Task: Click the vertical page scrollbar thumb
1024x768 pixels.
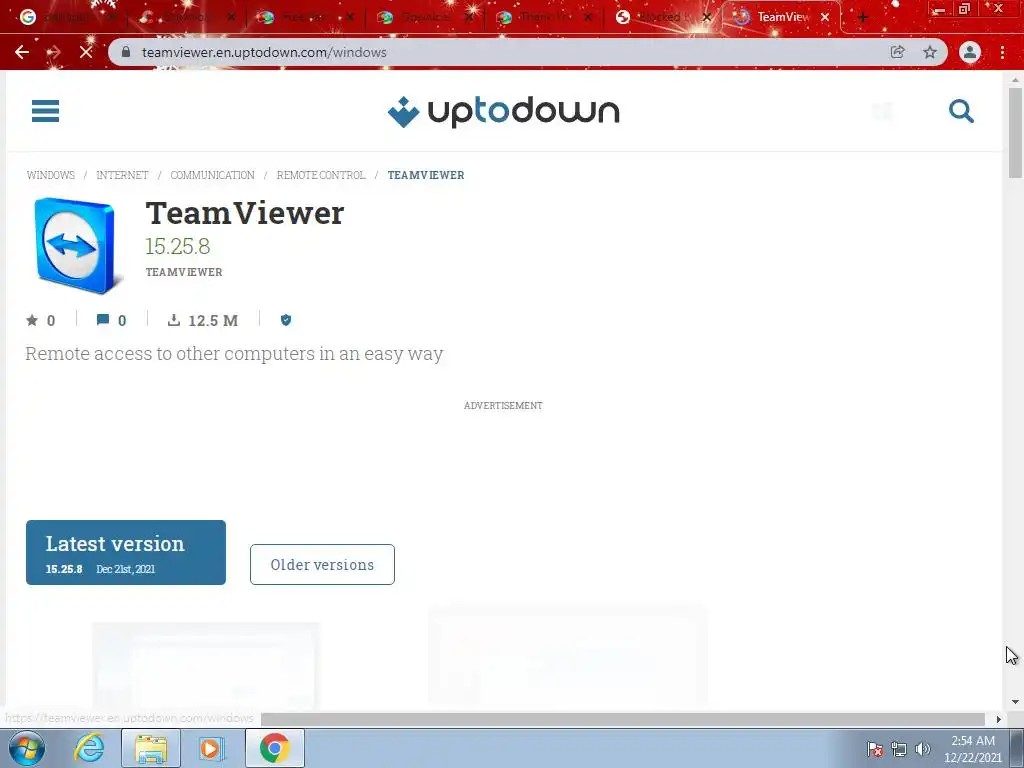Action: 1015,133
